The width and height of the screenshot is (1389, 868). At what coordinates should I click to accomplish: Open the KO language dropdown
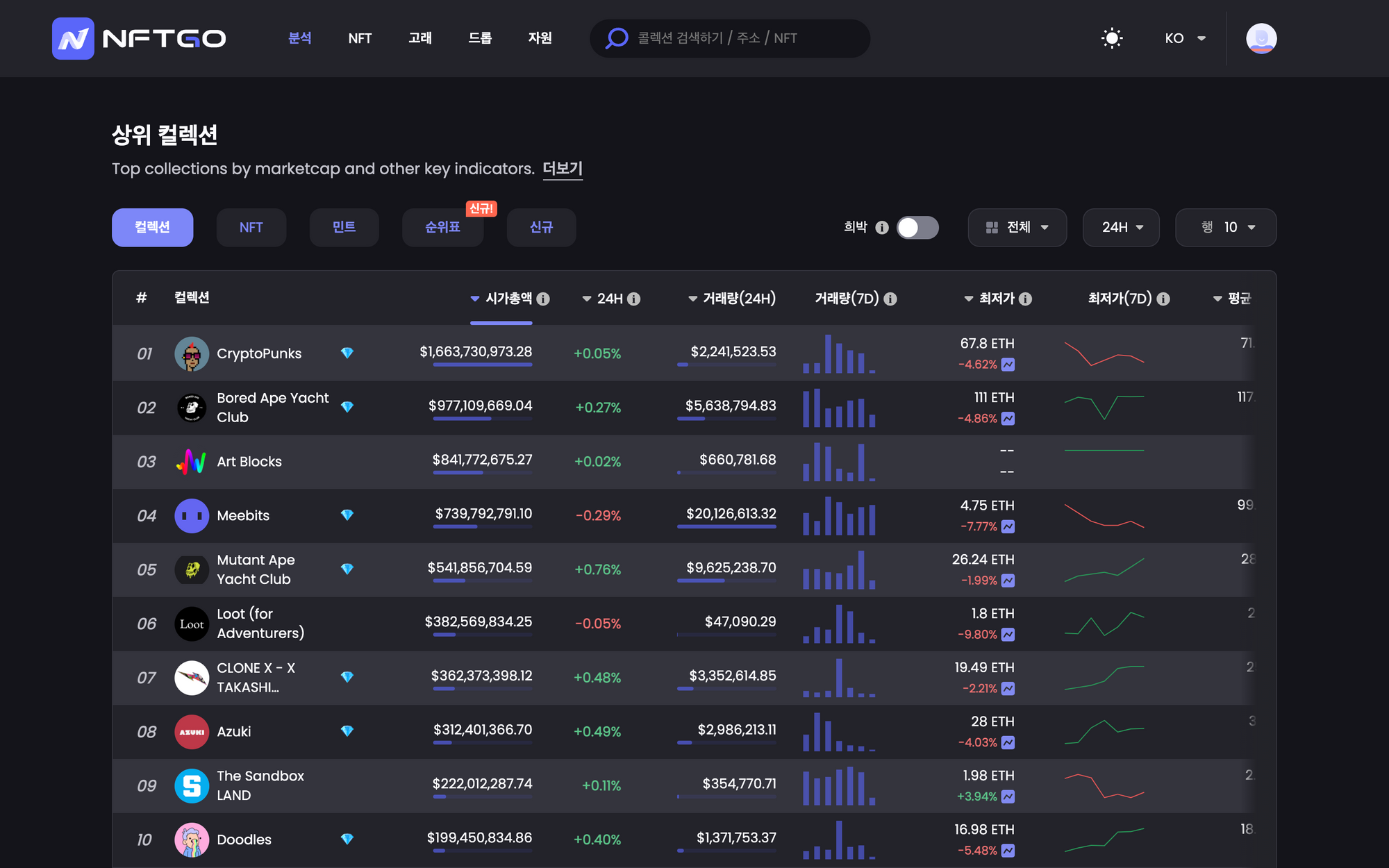point(1185,38)
